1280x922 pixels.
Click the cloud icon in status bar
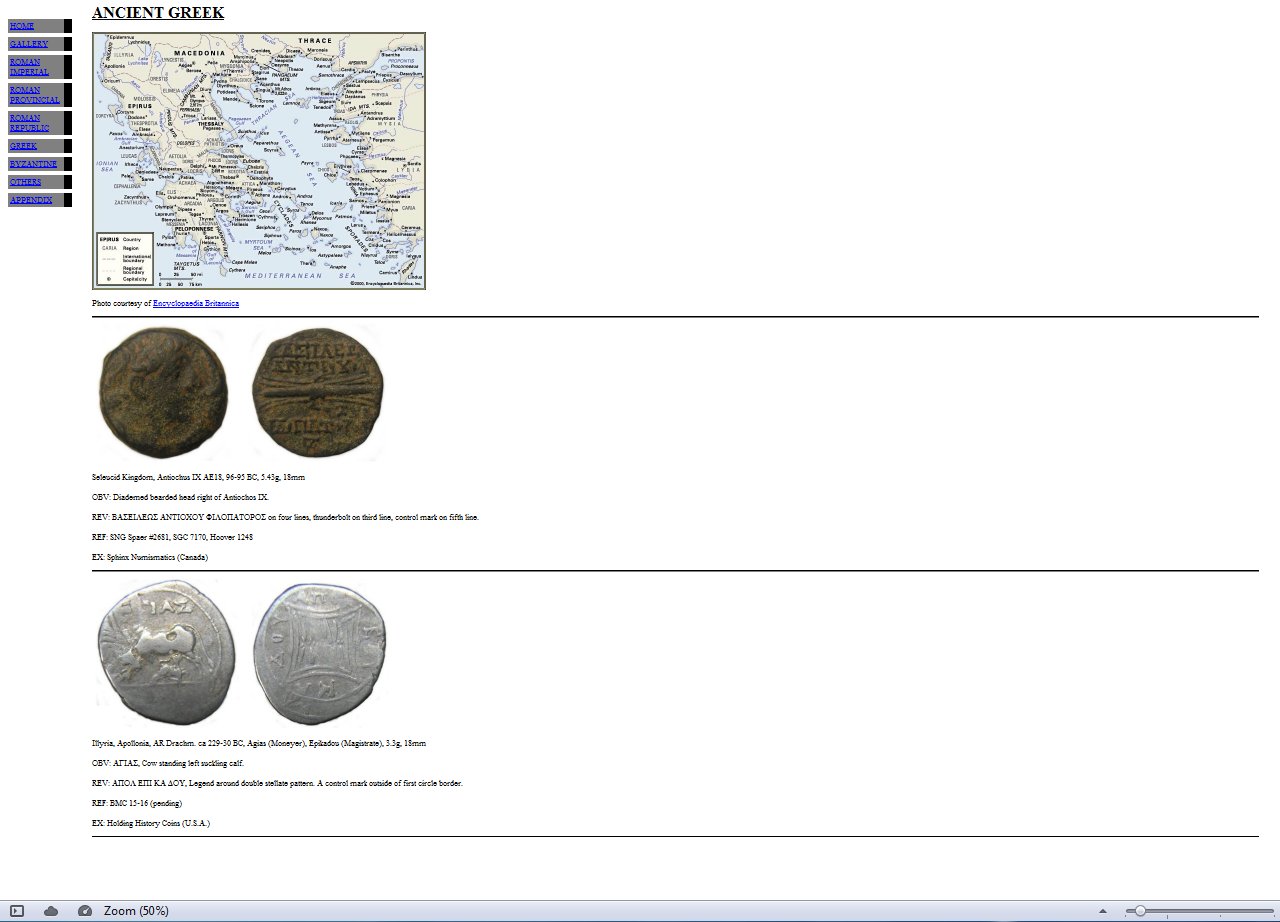click(x=51, y=911)
